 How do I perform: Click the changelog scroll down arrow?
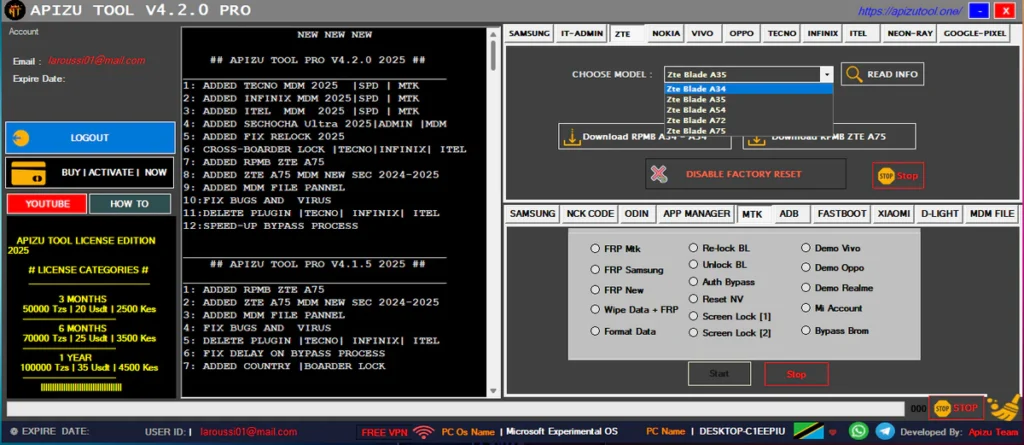(494, 391)
